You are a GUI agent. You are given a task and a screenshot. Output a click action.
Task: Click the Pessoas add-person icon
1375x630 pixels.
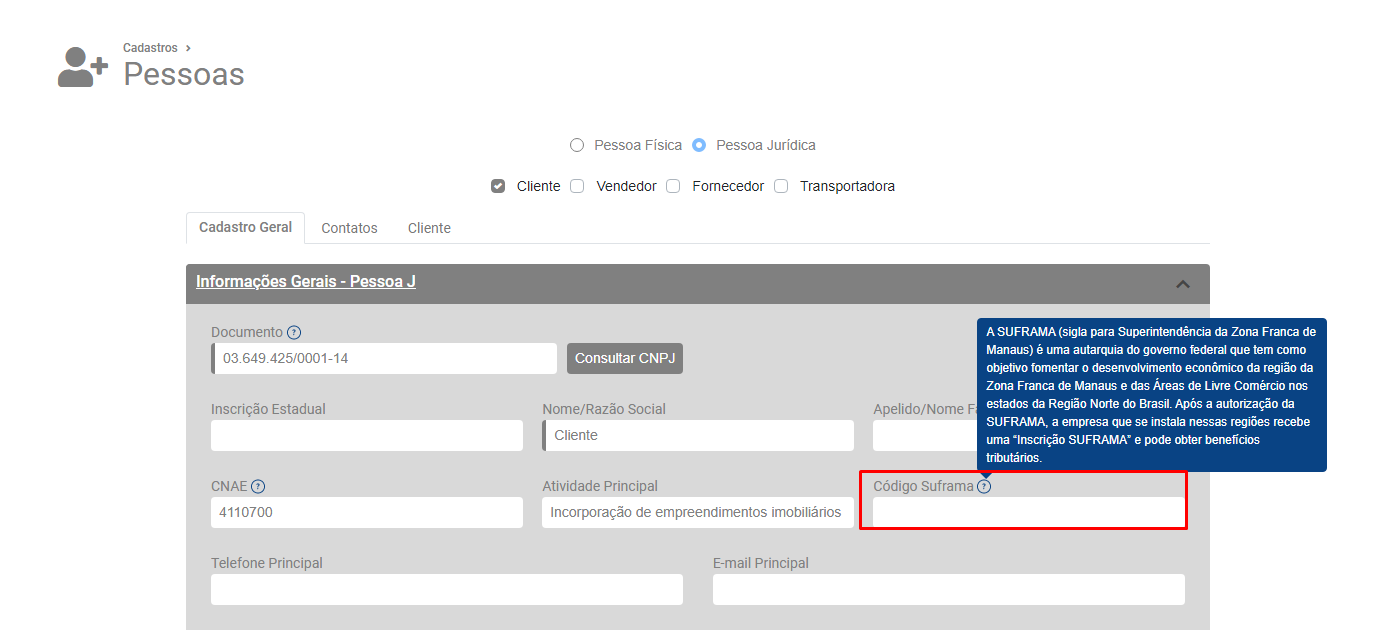coord(82,67)
